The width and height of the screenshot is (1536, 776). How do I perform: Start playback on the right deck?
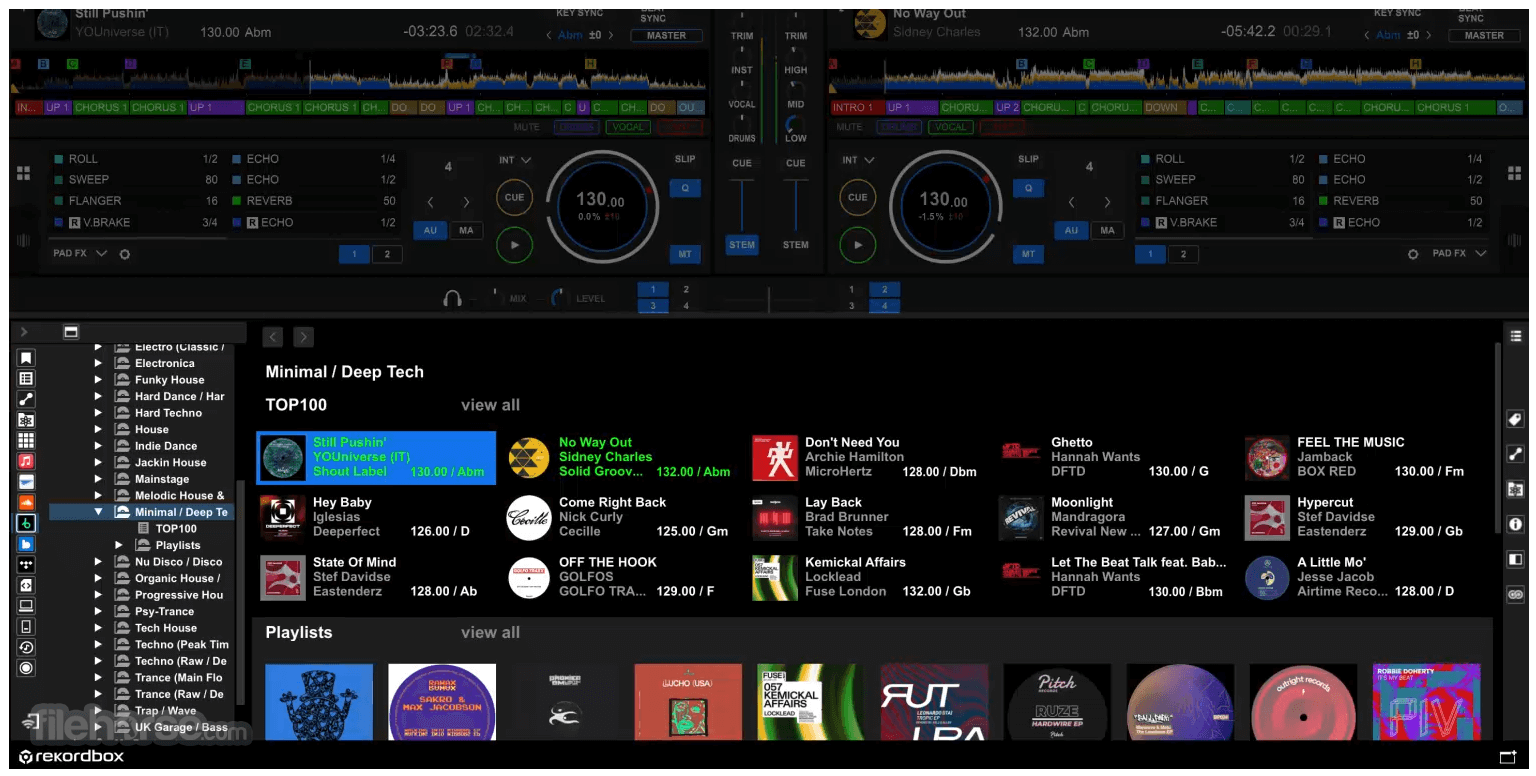pos(858,244)
